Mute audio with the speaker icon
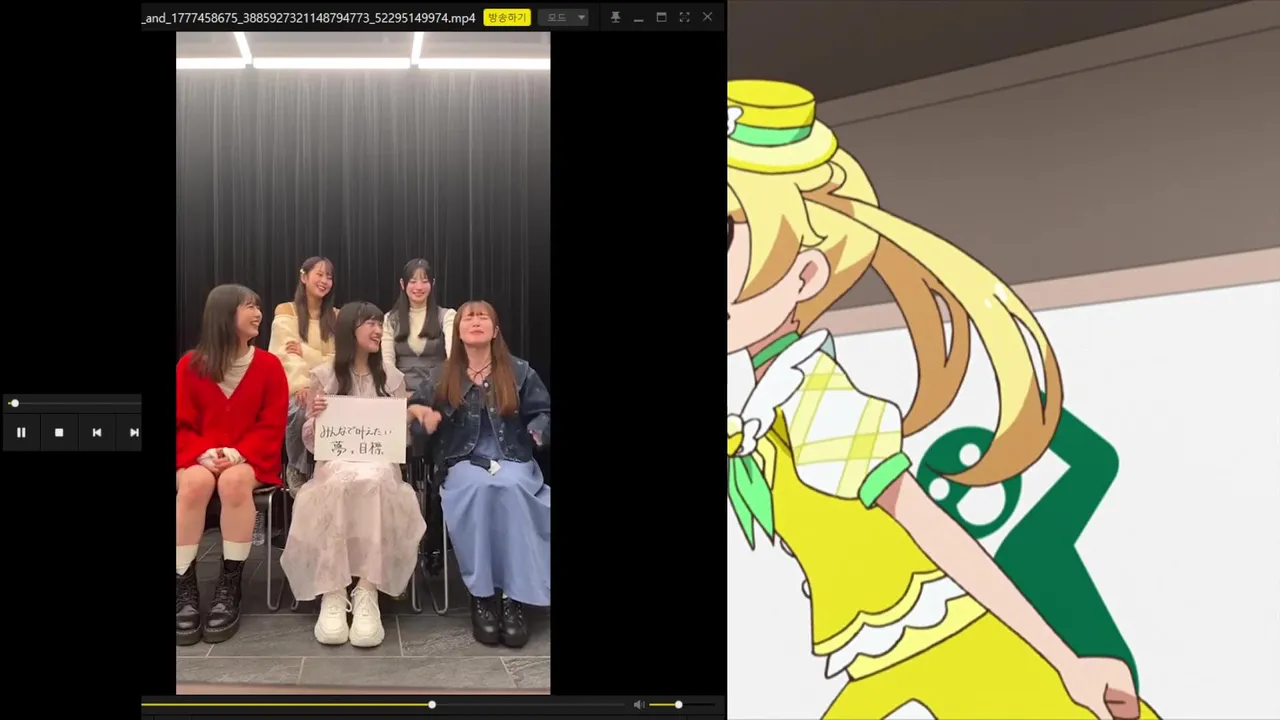Viewport: 1280px width, 720px height. coord(639,705)
